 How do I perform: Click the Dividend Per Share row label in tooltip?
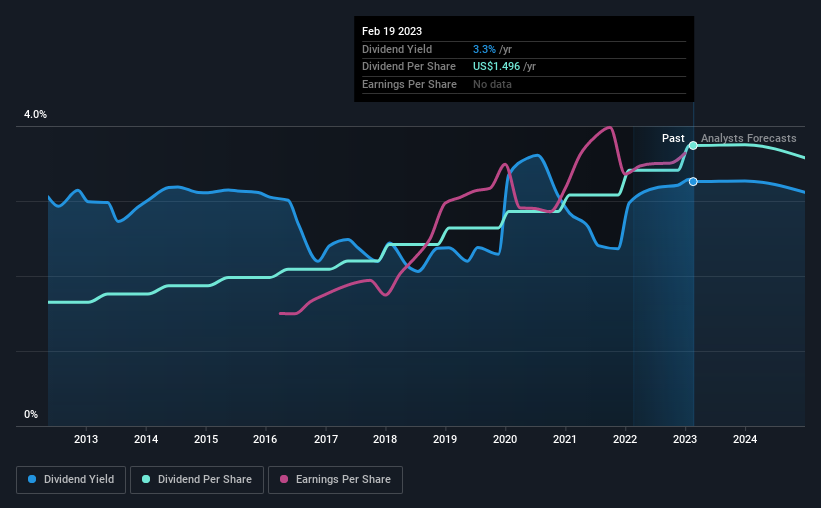click(x=409, y=67)
